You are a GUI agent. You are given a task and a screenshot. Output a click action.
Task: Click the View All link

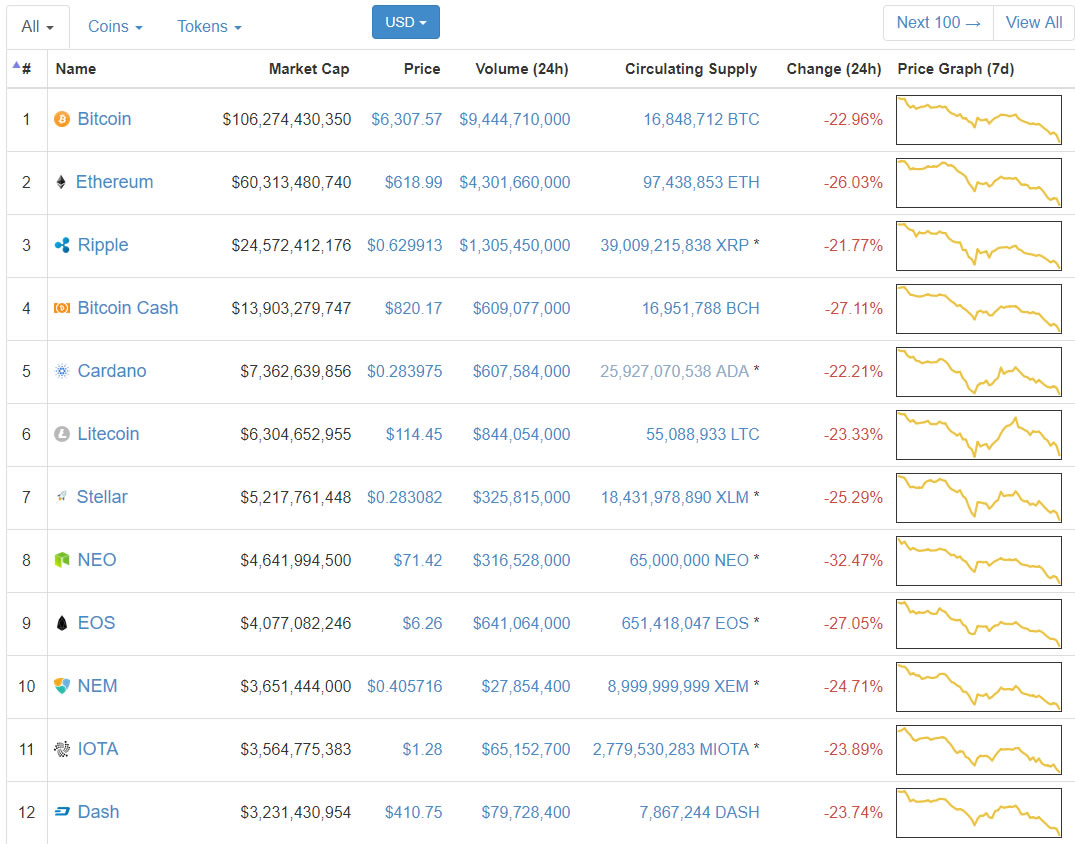(1033, 21)
